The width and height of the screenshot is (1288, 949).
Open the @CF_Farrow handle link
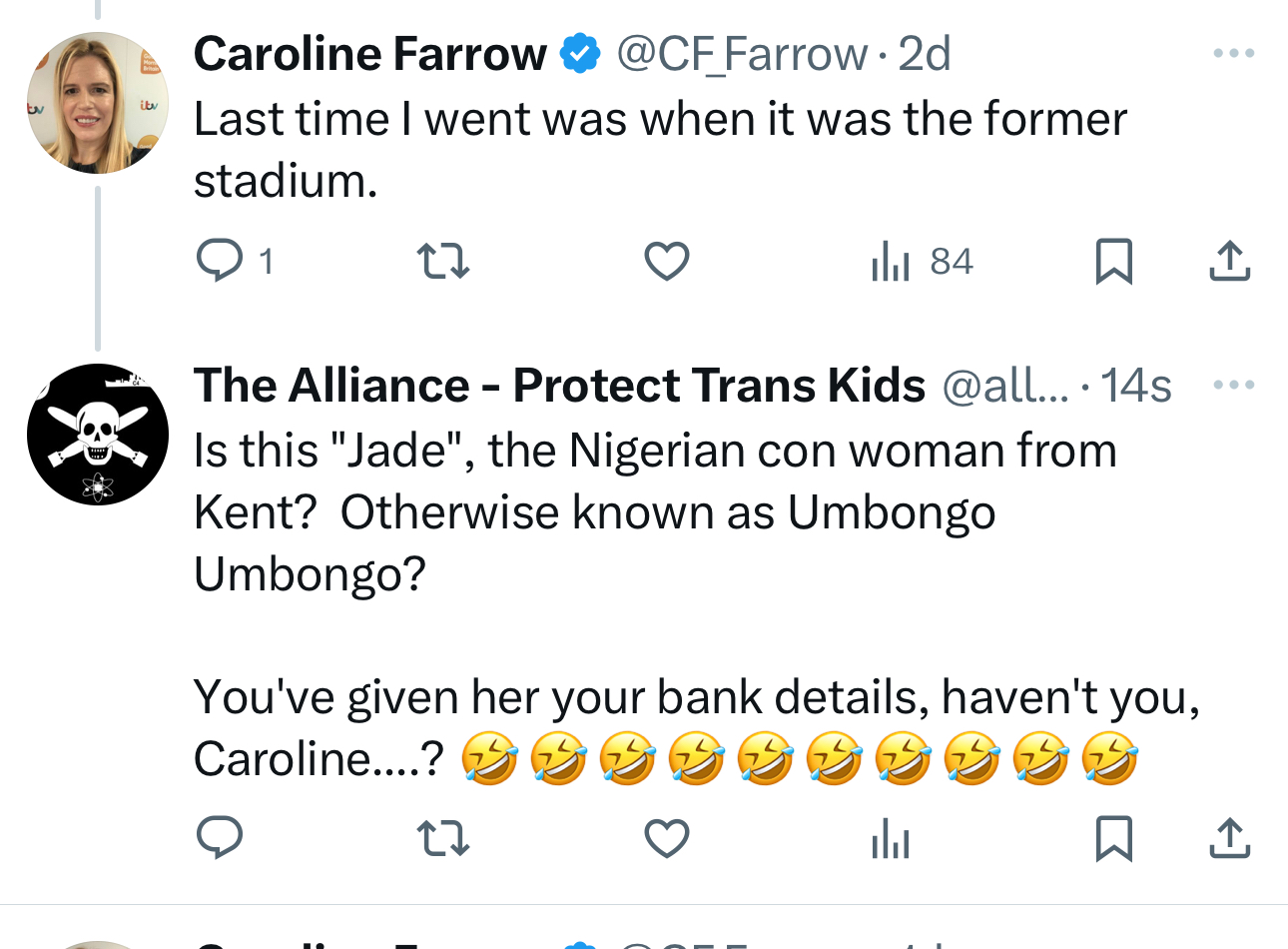(742, 54)
